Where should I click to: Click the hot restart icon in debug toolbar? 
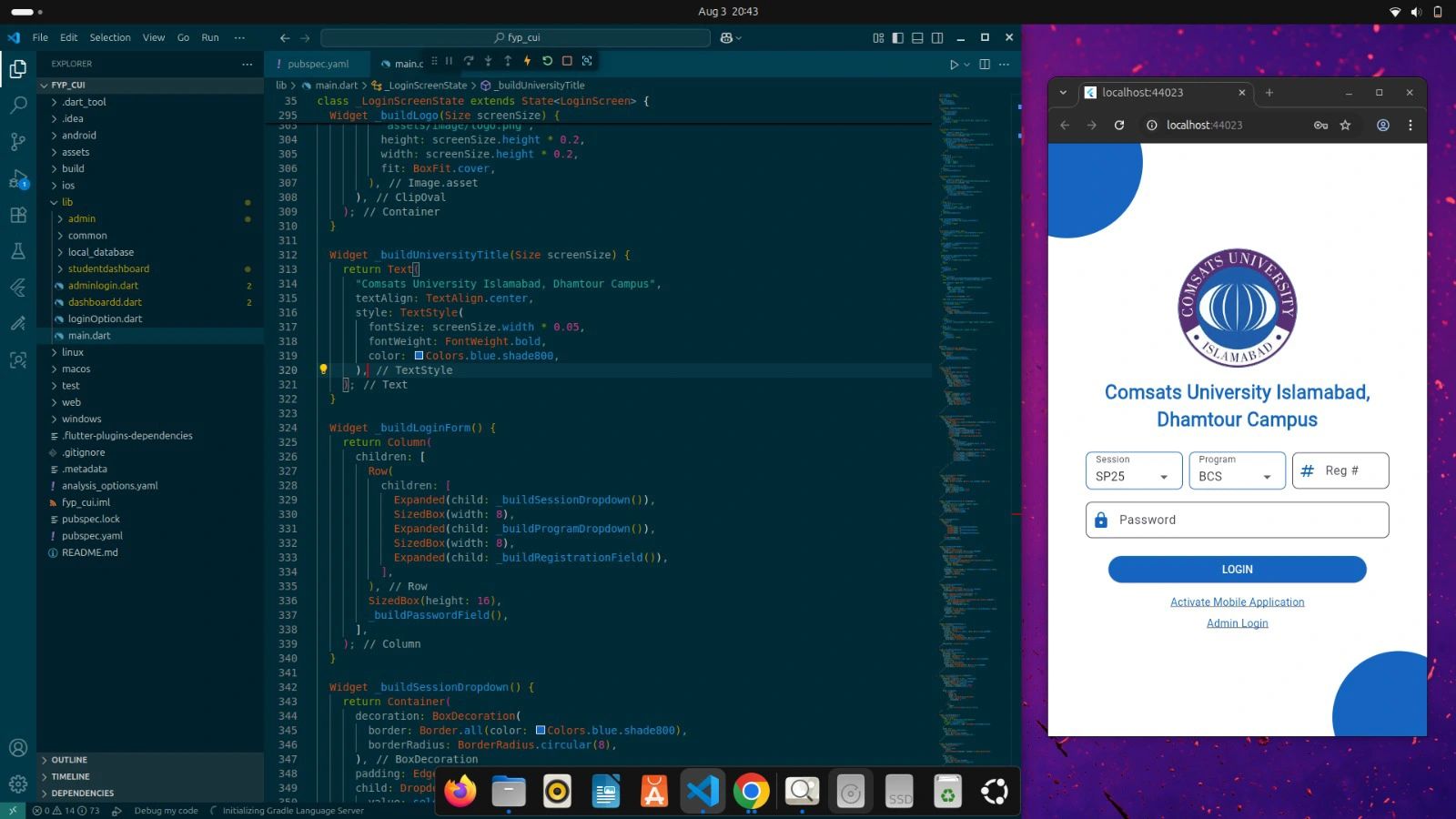click(547, 62)
